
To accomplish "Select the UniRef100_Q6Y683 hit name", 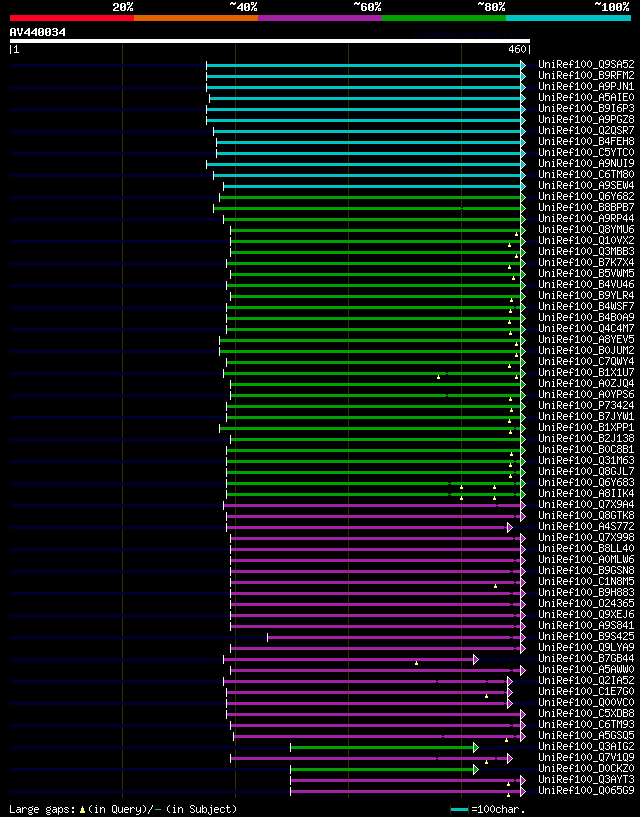I will 586,482.
